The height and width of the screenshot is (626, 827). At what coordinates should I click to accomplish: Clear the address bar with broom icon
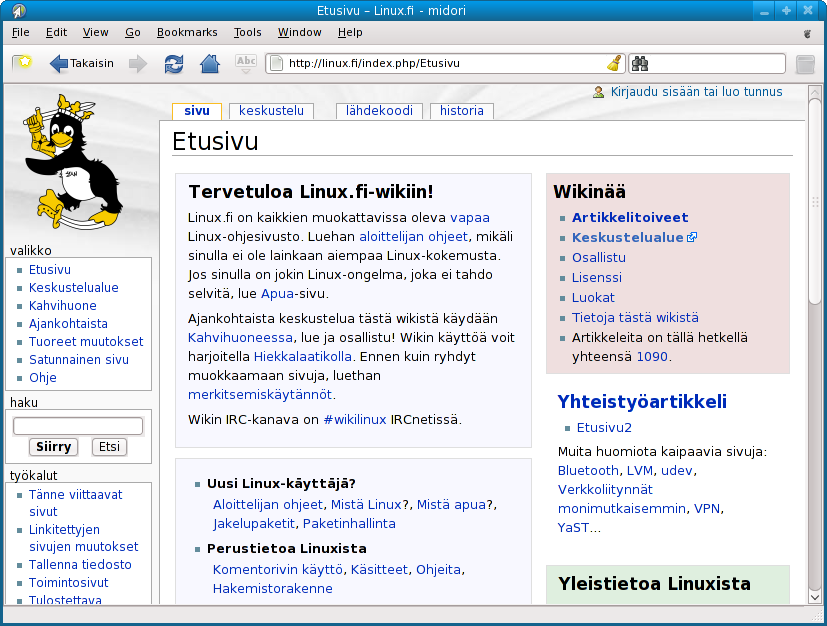tap(613, 64)
